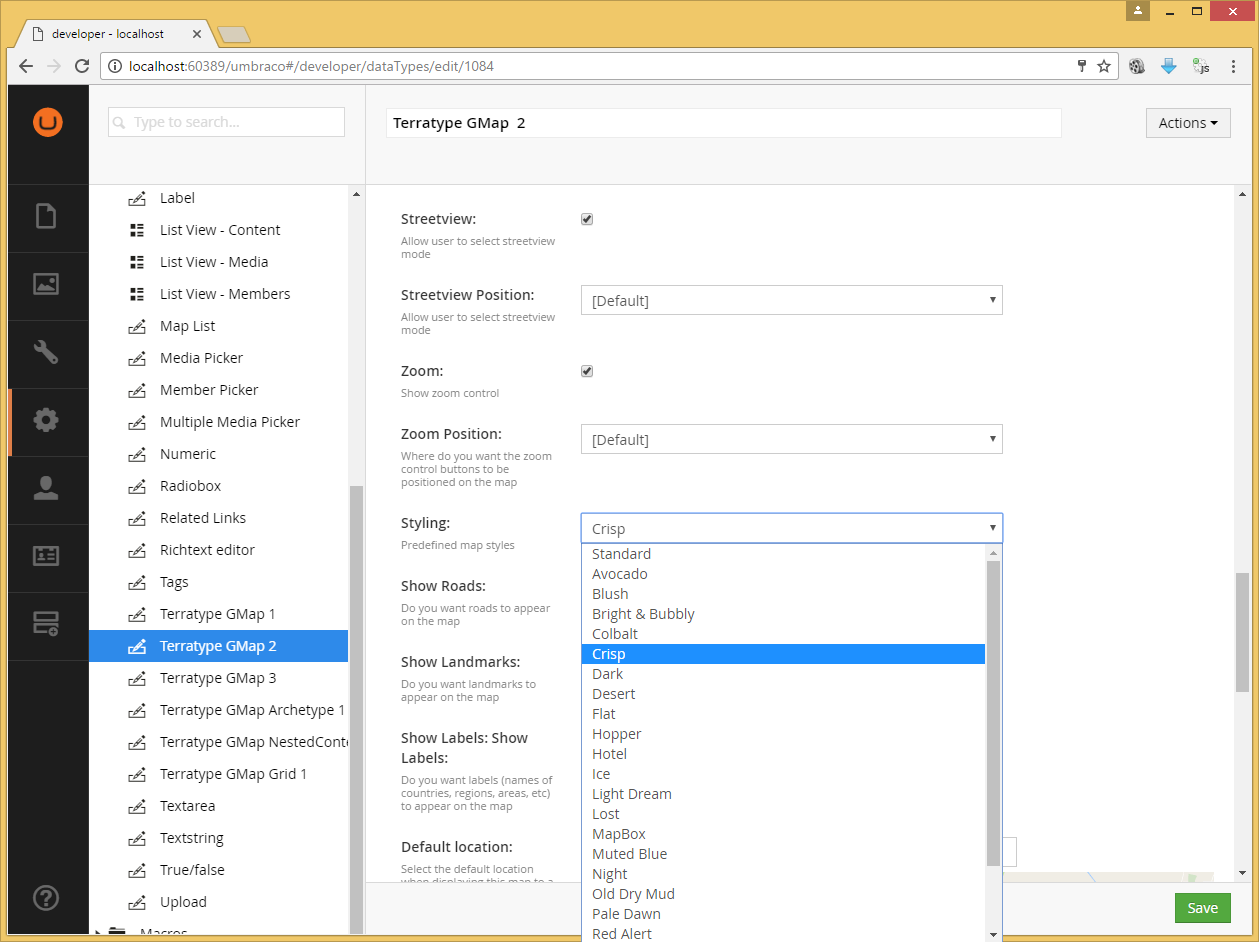The width and height of the screenshot is (1259, 942).
Task: Open the new browser tab button
Action: point(234,35)
